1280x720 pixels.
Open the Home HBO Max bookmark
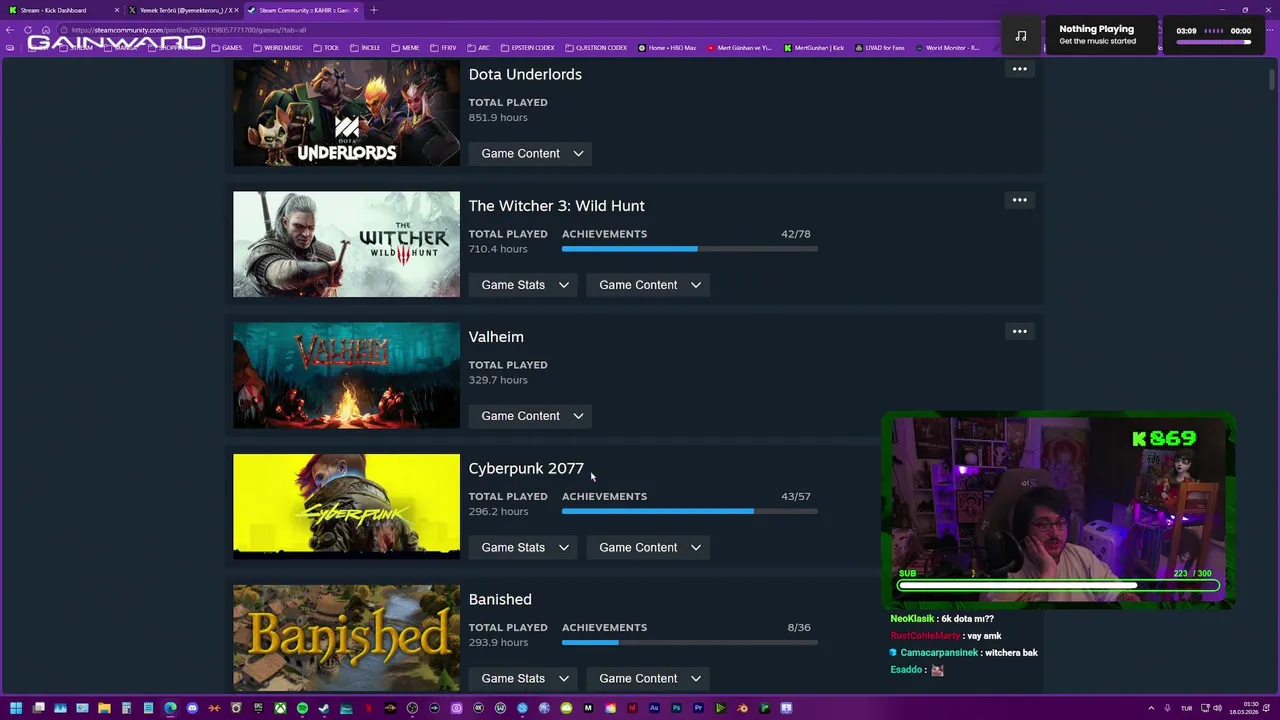[x=668, y=48]
